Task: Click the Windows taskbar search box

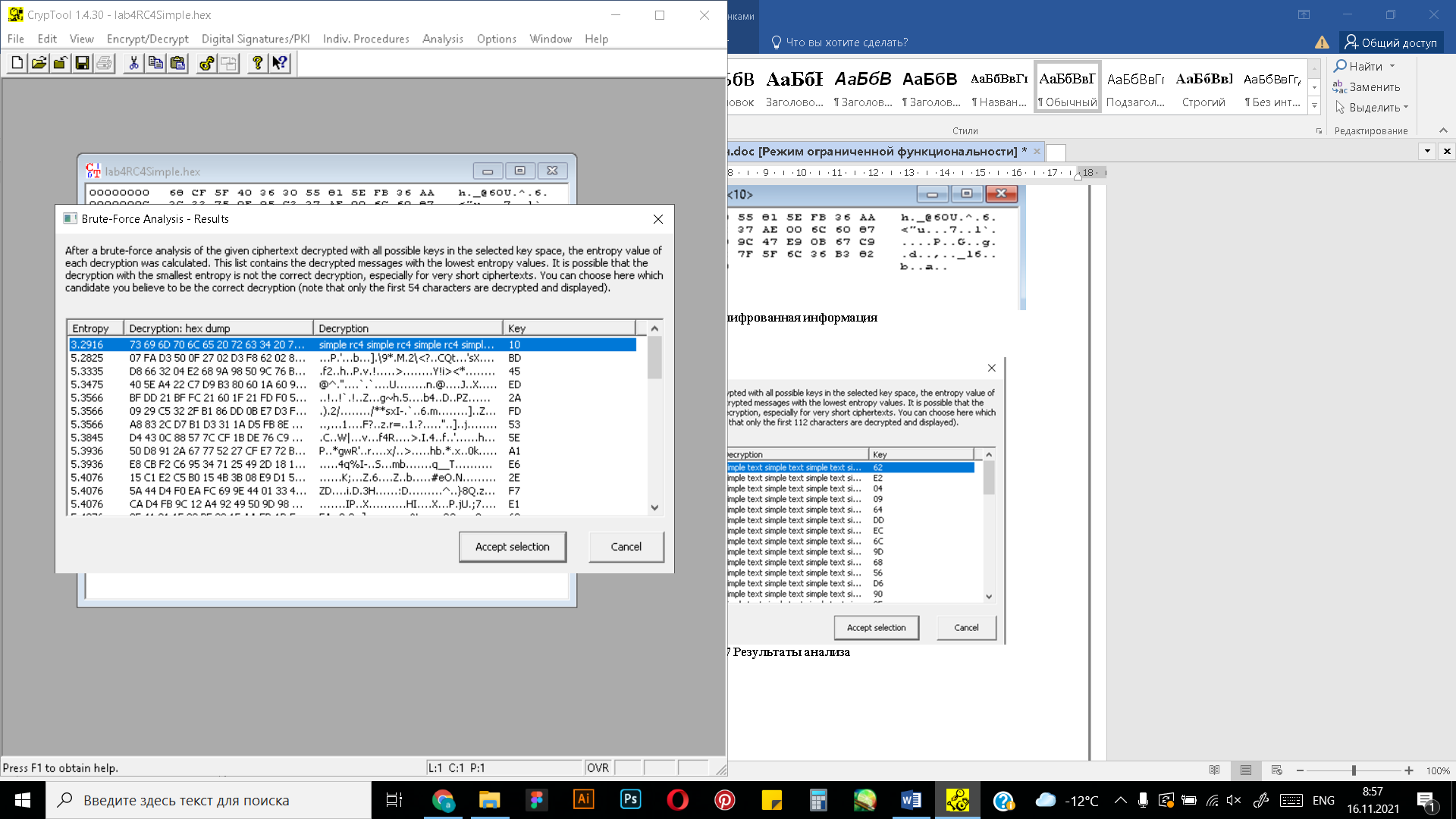Action: (209, 800)
